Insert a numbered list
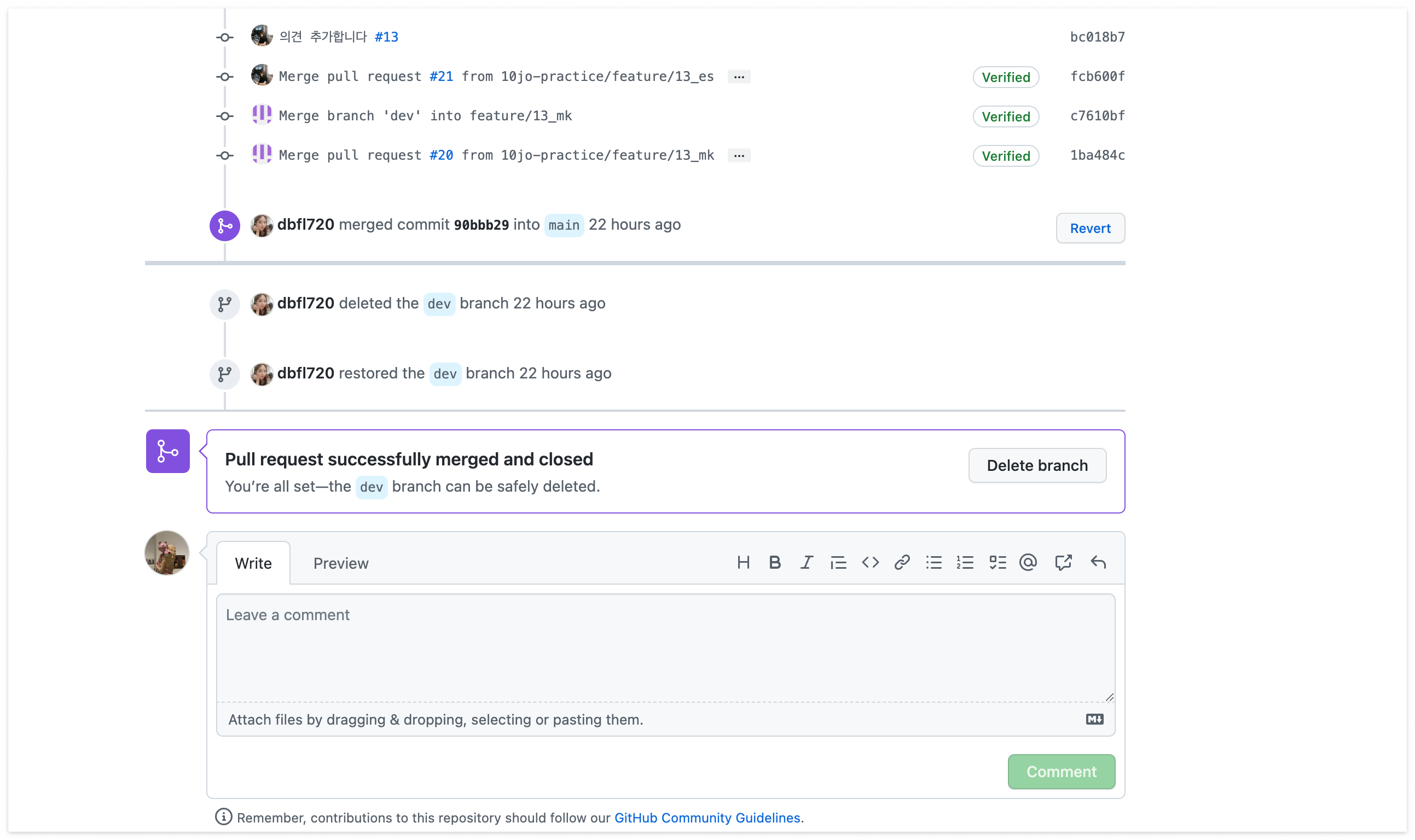 965,563
